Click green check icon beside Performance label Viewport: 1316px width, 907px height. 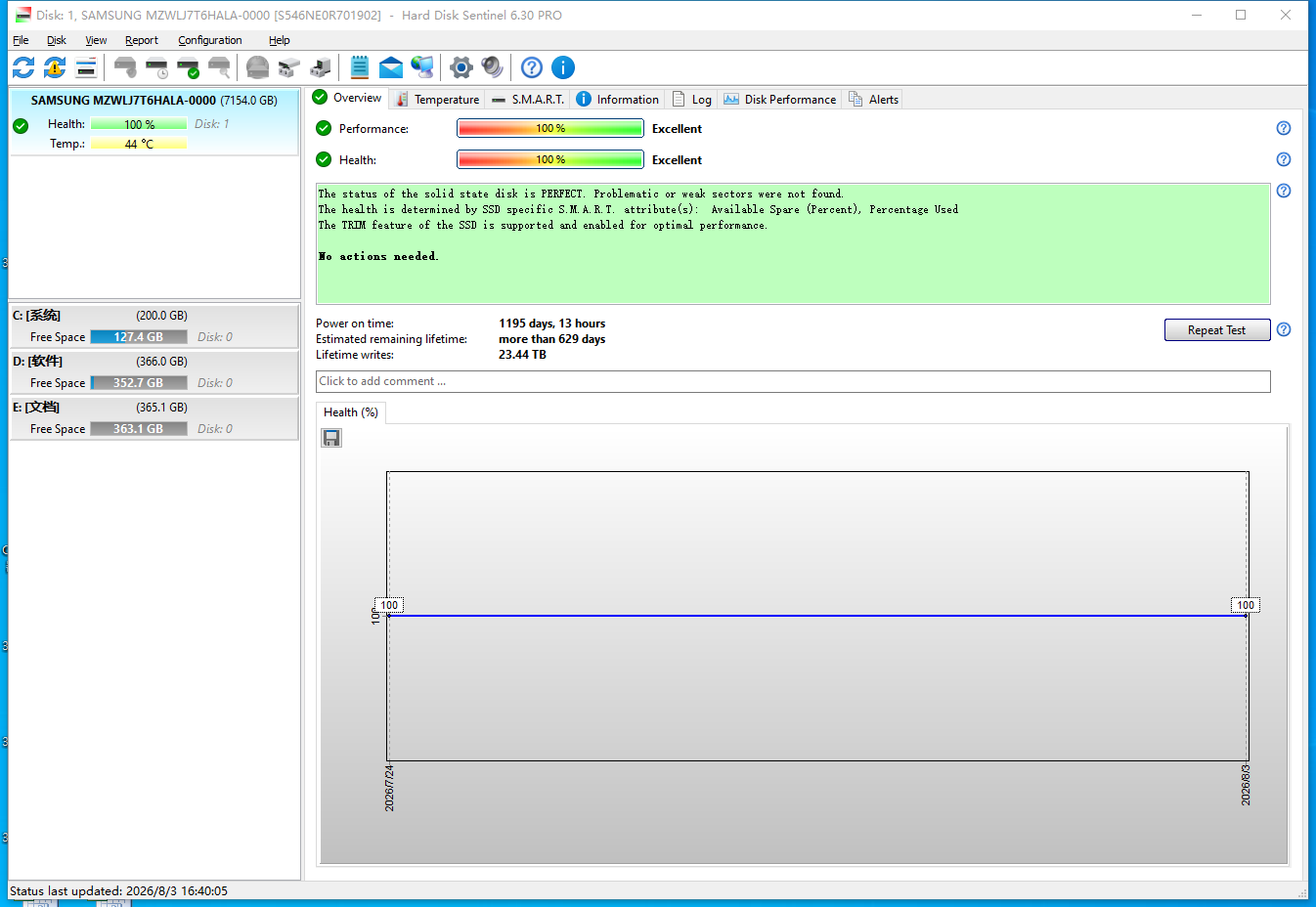pyautogui.click(x=324, y=128)
